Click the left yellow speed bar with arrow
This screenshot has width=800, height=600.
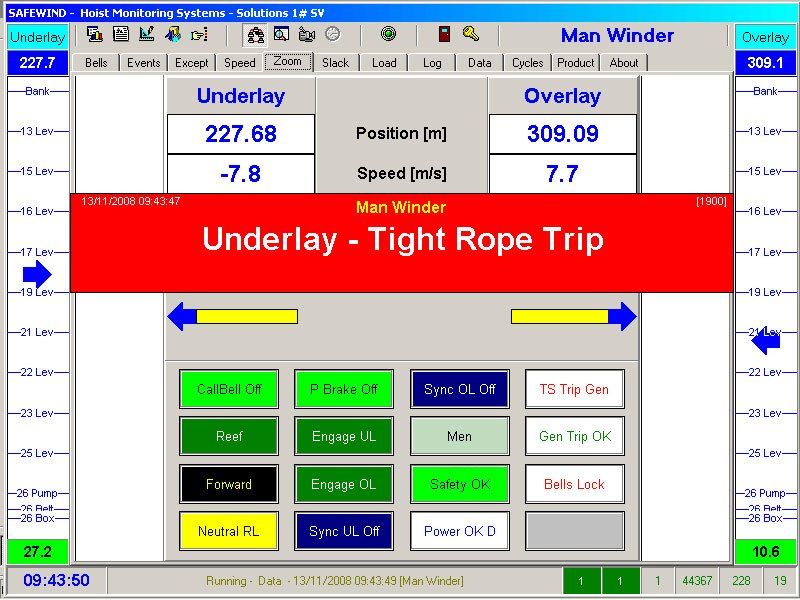click(x=233, y=316)
